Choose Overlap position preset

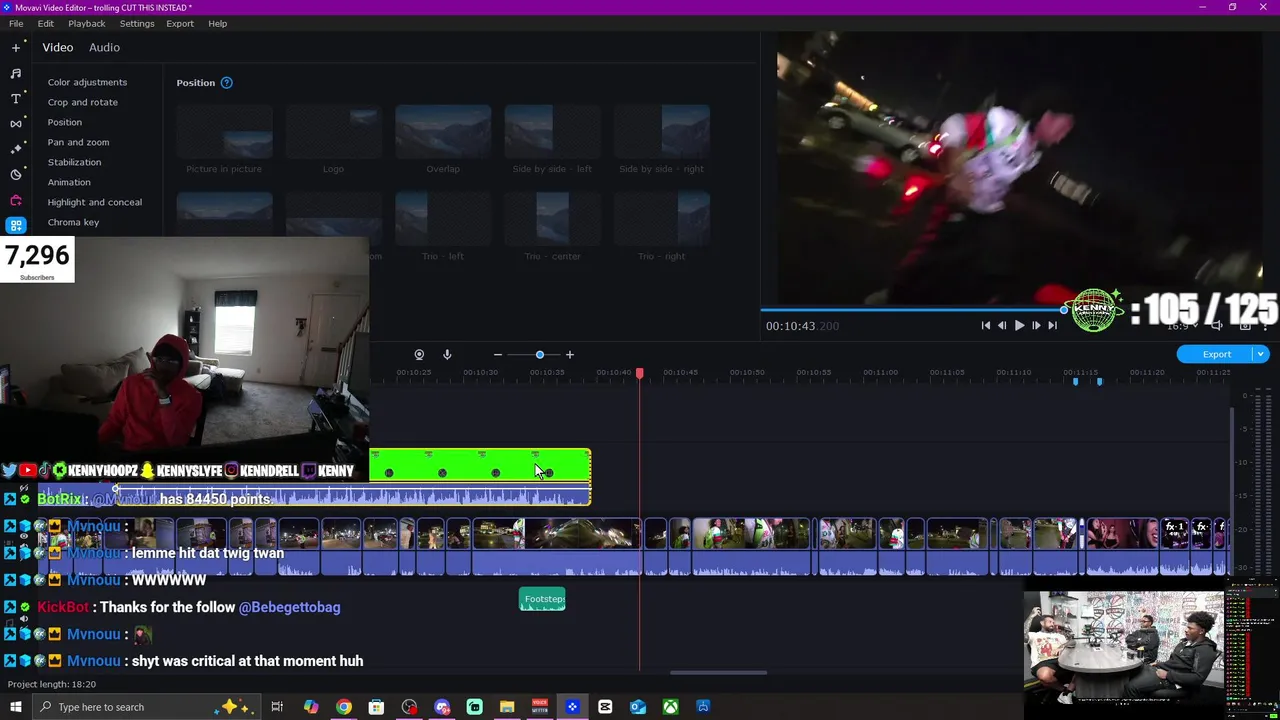443,140
